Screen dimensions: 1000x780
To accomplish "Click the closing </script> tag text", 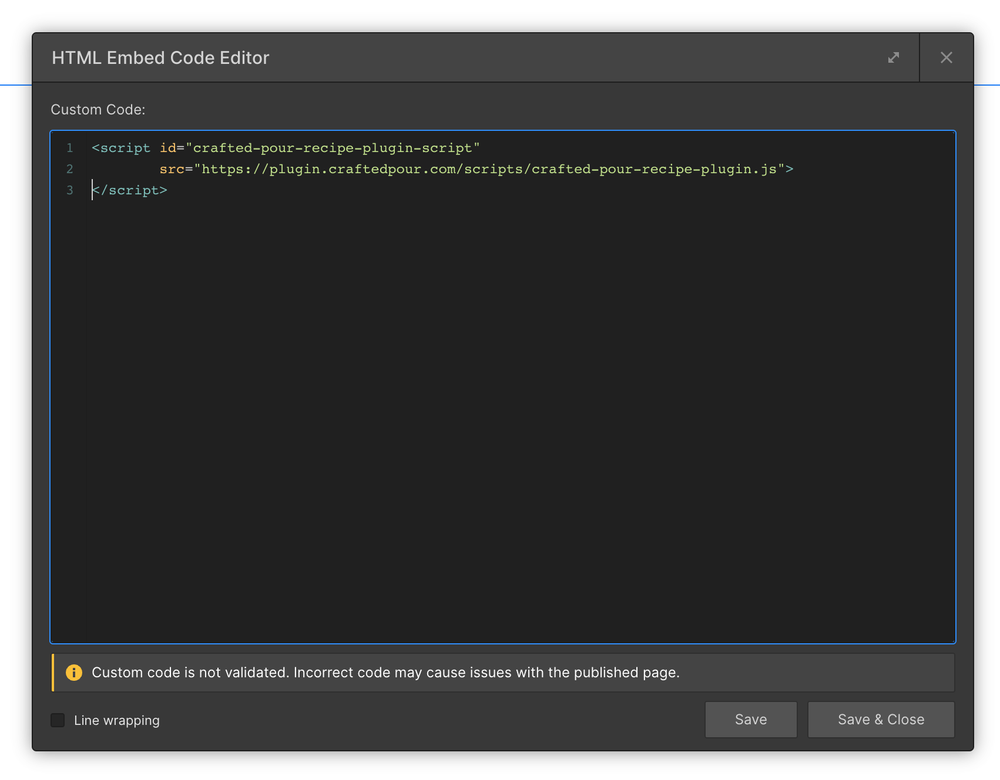I will (x=129, y=190).
